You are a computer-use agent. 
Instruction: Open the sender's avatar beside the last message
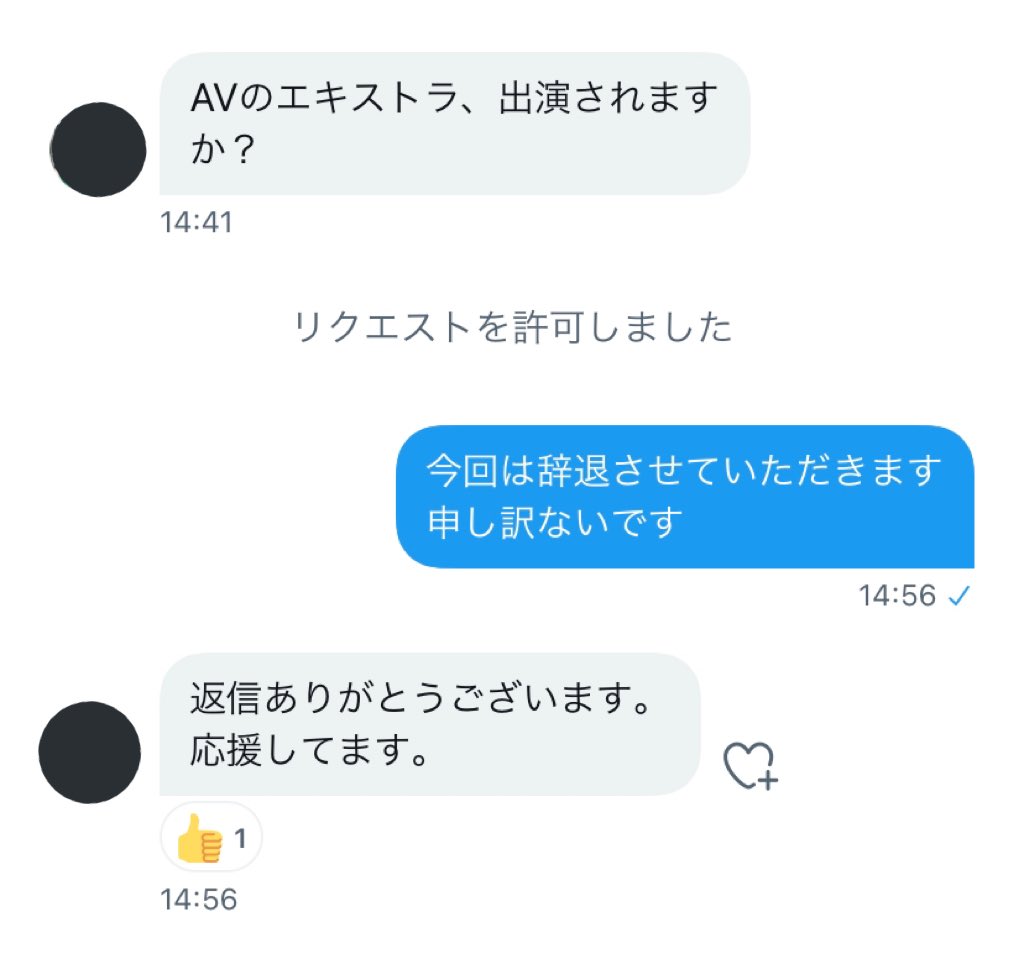[89, 753]
